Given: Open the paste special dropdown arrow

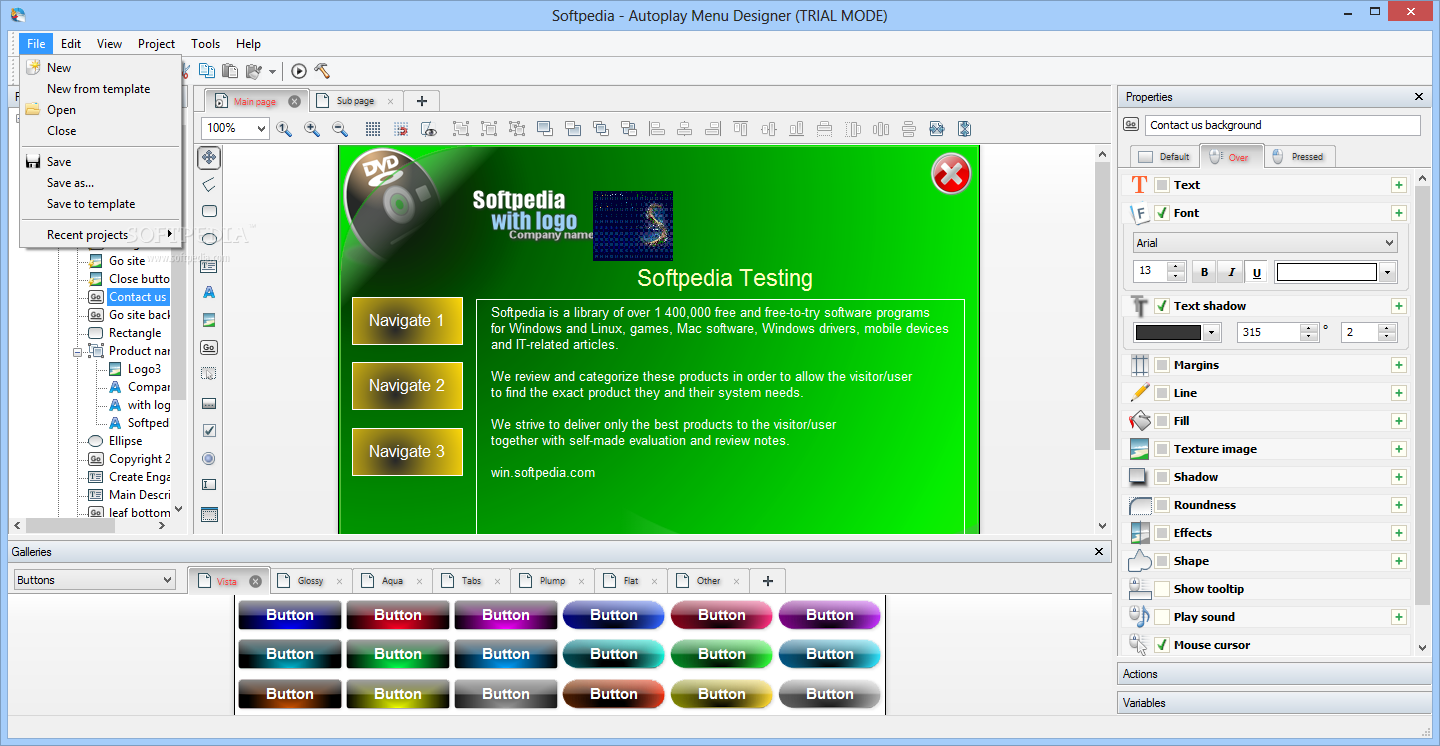Looking at the screenshot, I should [272, 72].
